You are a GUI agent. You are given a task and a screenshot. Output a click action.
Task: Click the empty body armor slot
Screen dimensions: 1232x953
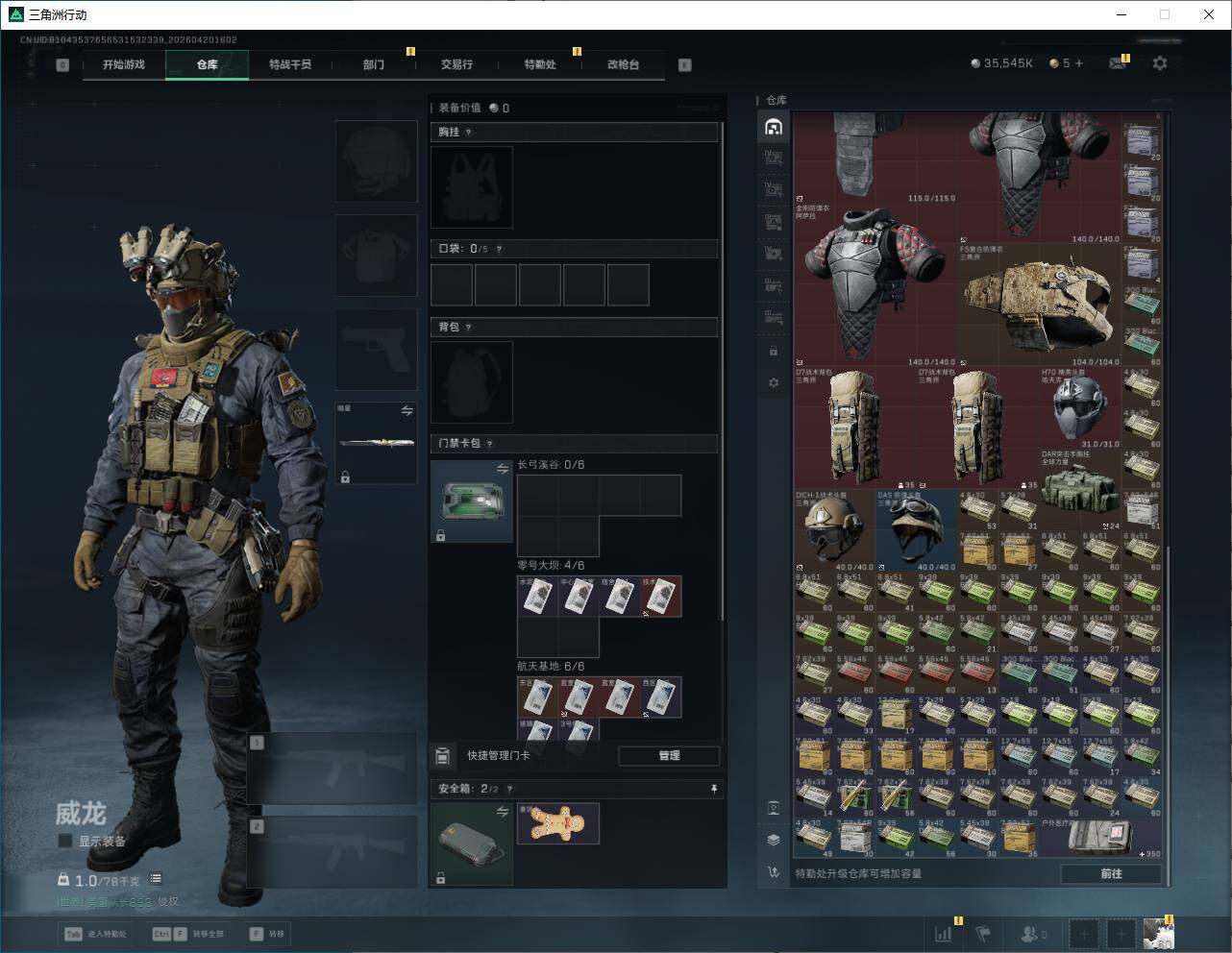[x=376, y=255]
